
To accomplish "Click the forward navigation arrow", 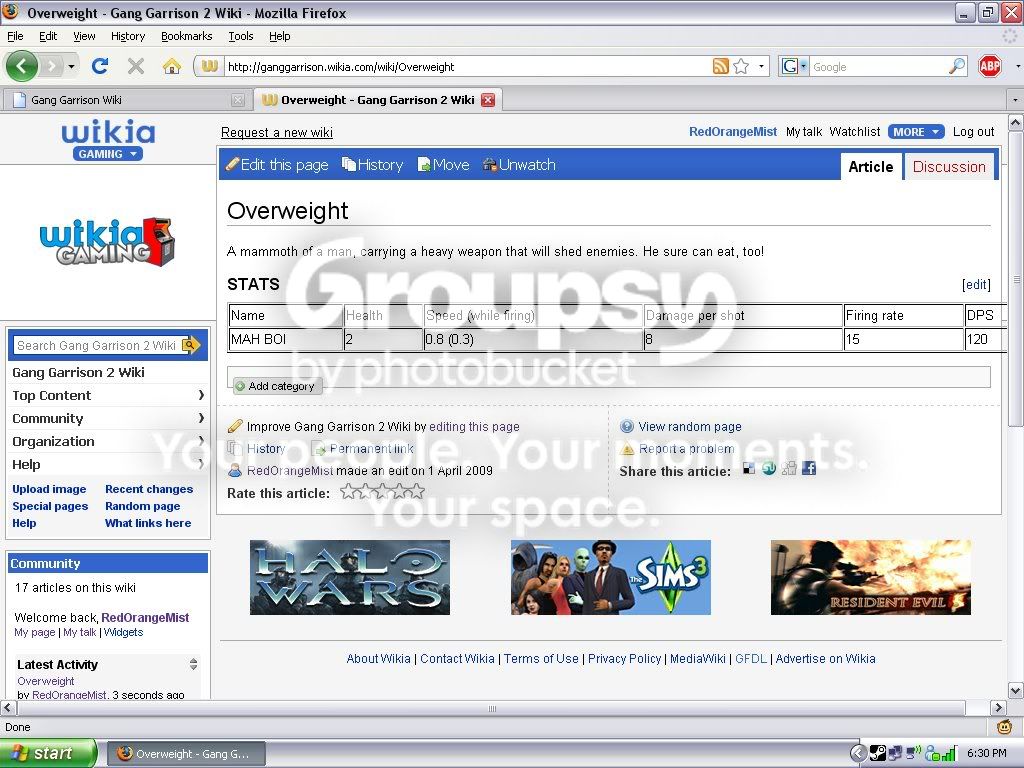I will point(52,66).
